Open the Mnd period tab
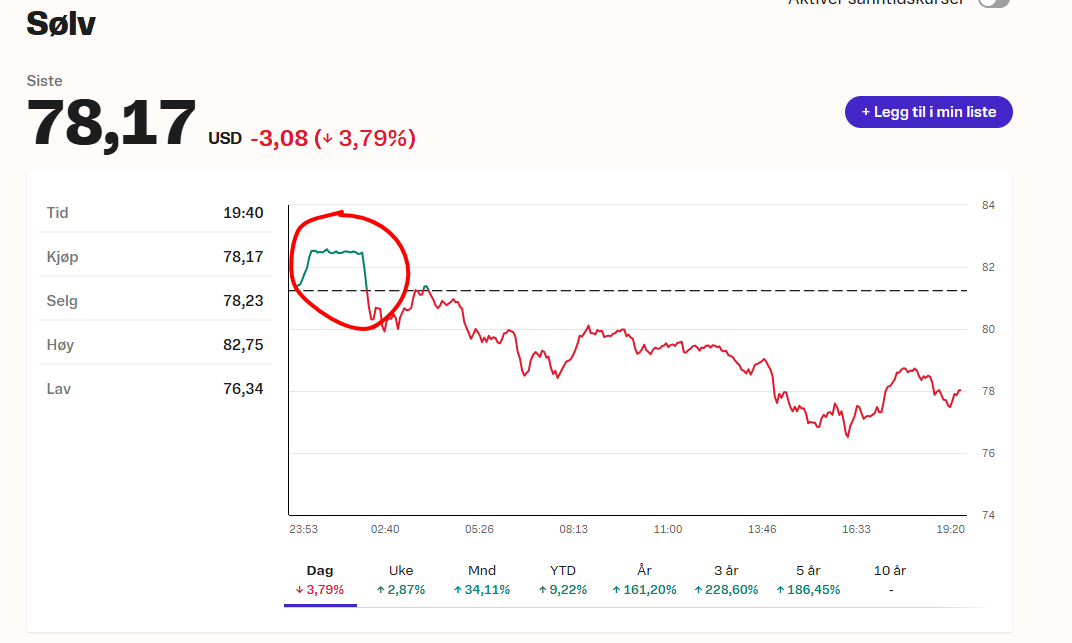 point(482,580)
